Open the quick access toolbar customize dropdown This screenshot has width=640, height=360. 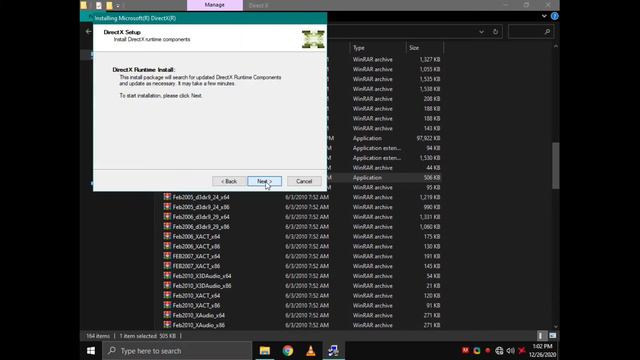tap(118, 6)
